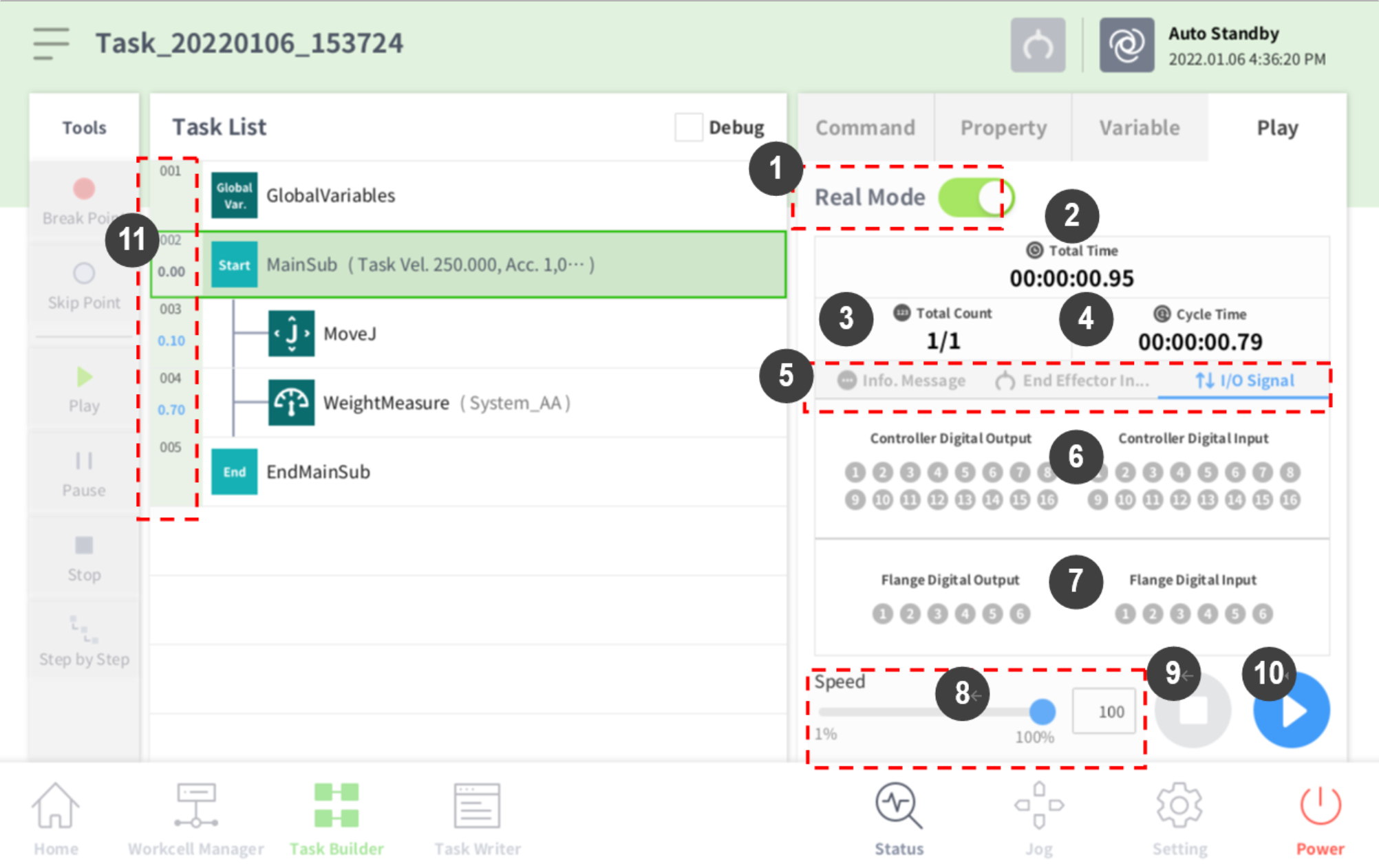The width and height of the screenshot is (1379, 868).
Task: Toggle Flange Digital Output 3
Action: pos(937,614)
